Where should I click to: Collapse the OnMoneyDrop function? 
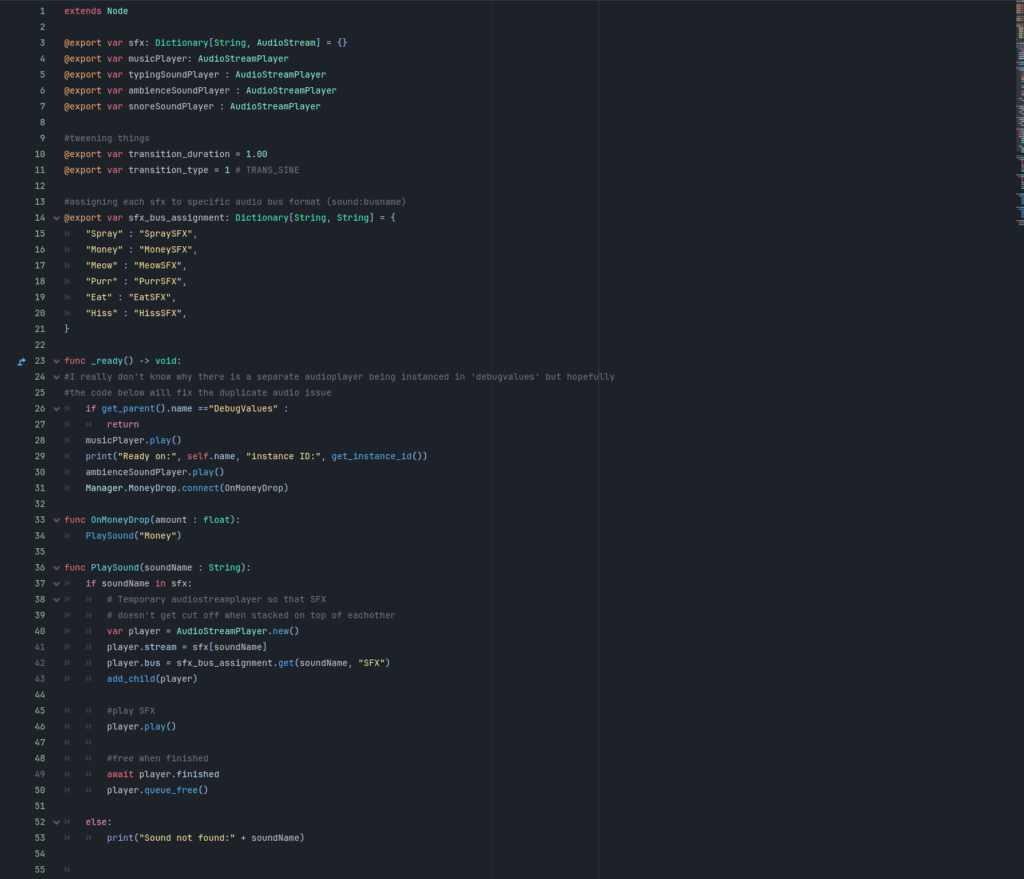(x=55, y=520)
